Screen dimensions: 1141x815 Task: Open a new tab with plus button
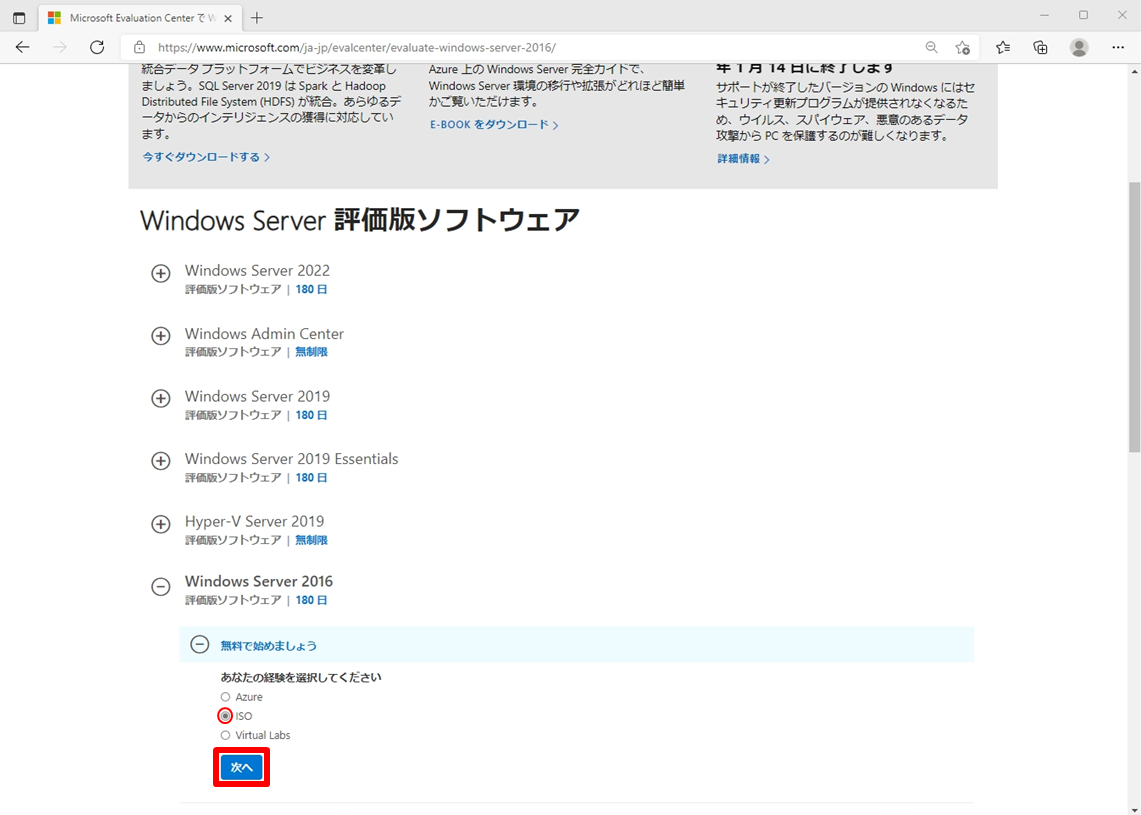[257, 18]
